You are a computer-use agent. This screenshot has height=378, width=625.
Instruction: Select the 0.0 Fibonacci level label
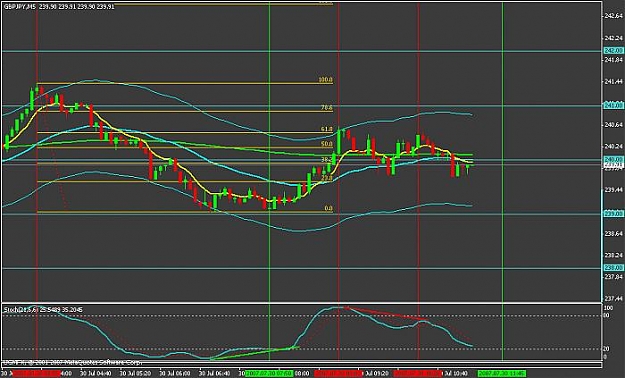(x=328, y=208)
